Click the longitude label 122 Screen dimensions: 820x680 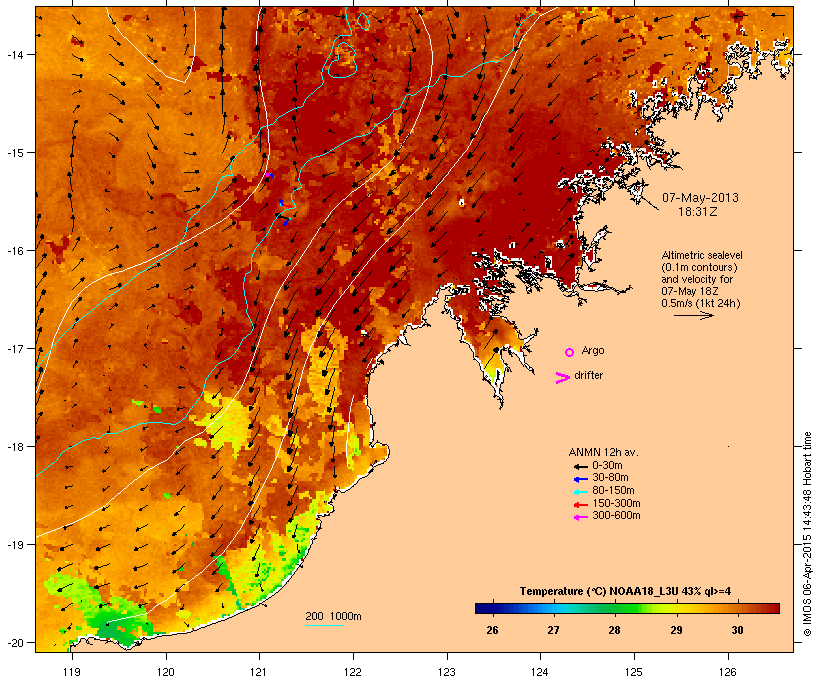tap(353, 672)
